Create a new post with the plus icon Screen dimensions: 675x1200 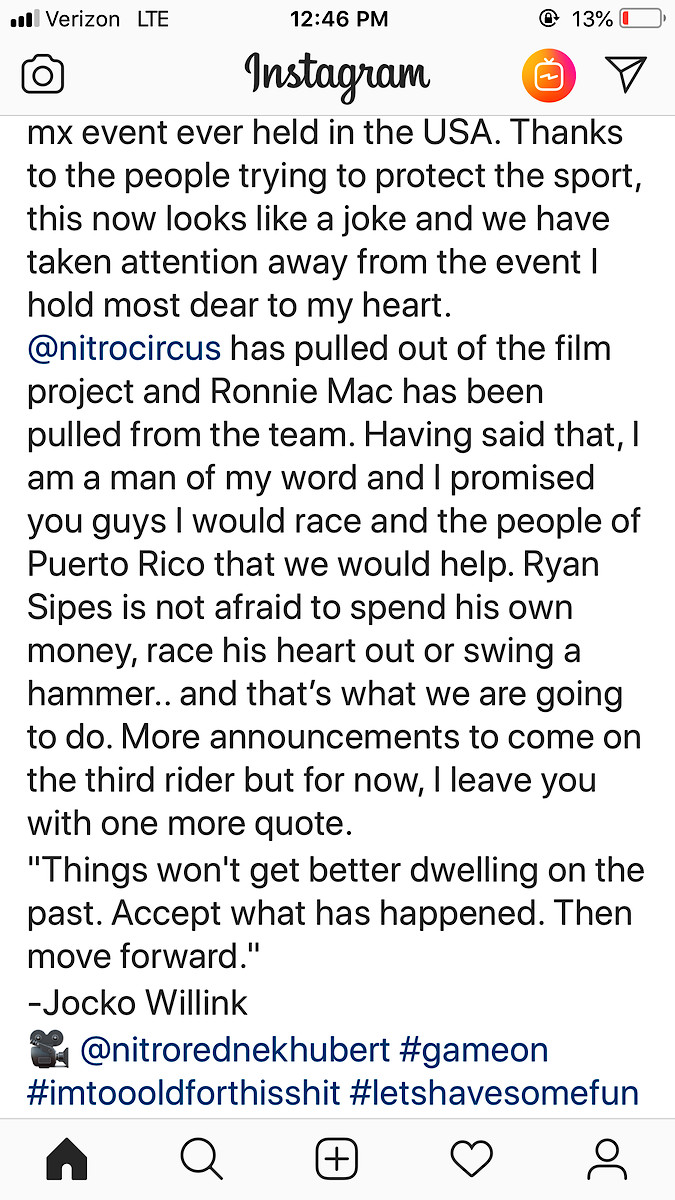point(337,1159)
